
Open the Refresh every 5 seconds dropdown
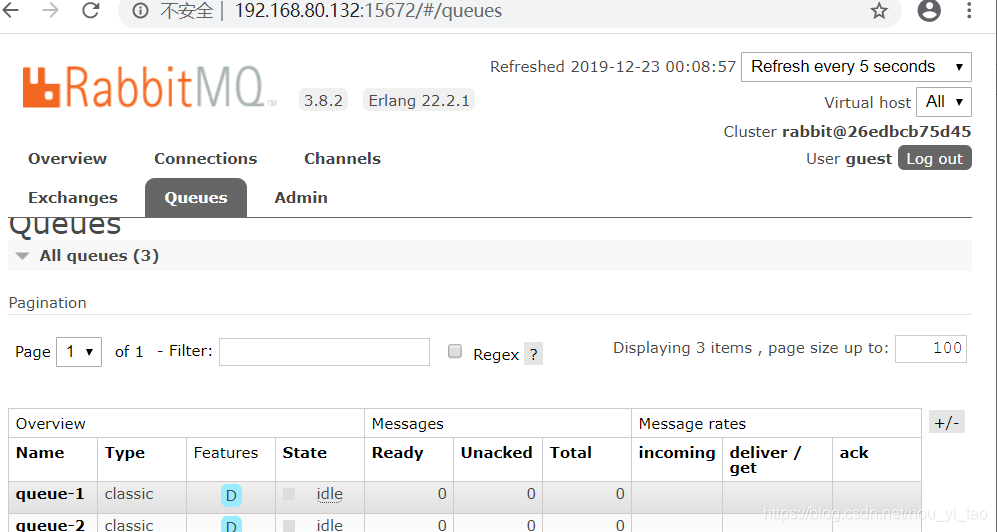856,67
